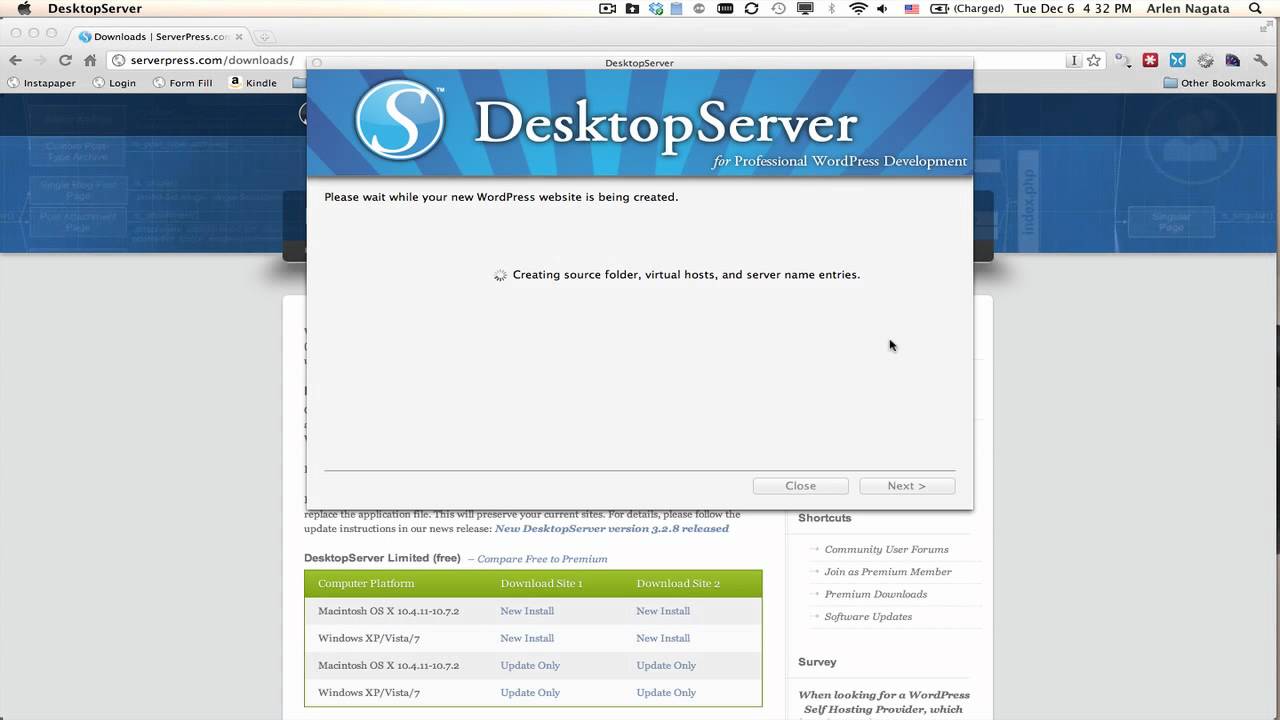Click the clipboard menu bar icon
The width and height of the screenshot is (1280, 720).
pos(677,9)
